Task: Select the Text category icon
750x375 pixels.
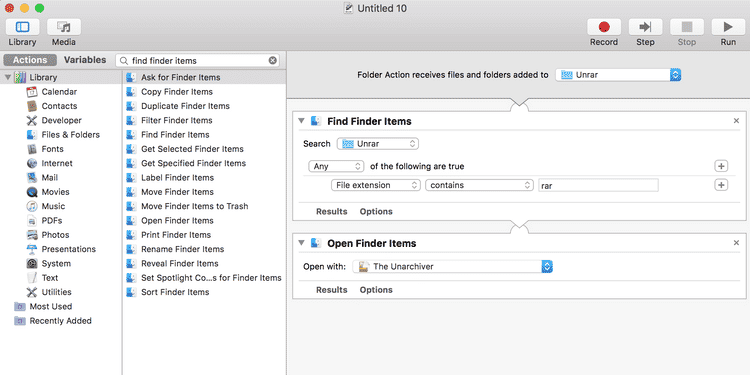Action: [32, 278]
